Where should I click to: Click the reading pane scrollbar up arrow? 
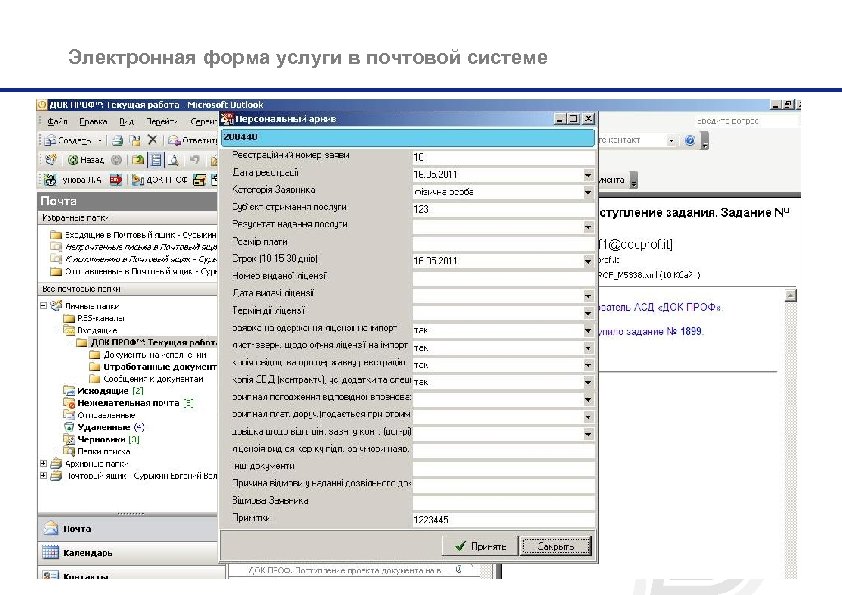[x=790, y=295]
